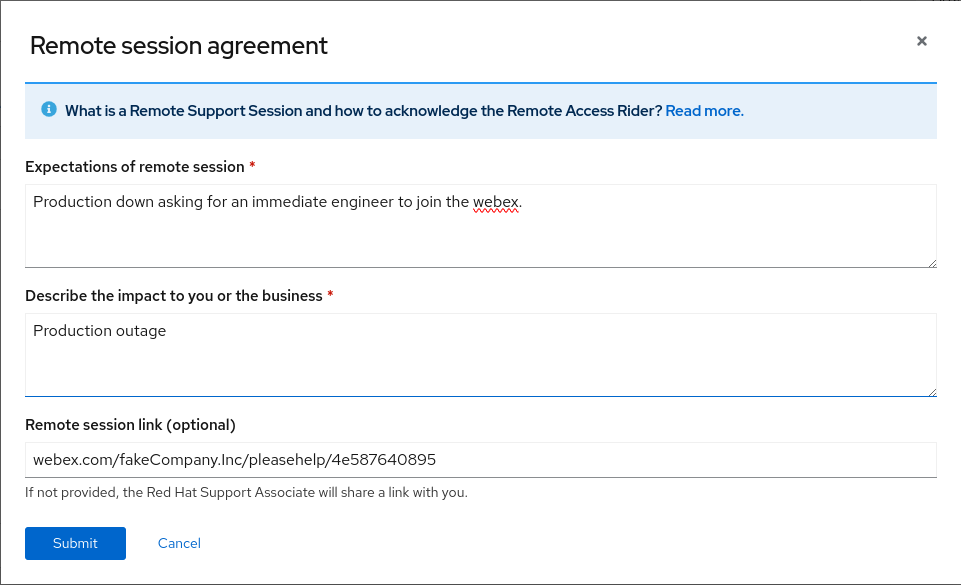This screenshot has height=585, width=961.
Task: Click the Red Hat Support Associate helper text
Action: (x=246, y=492)
